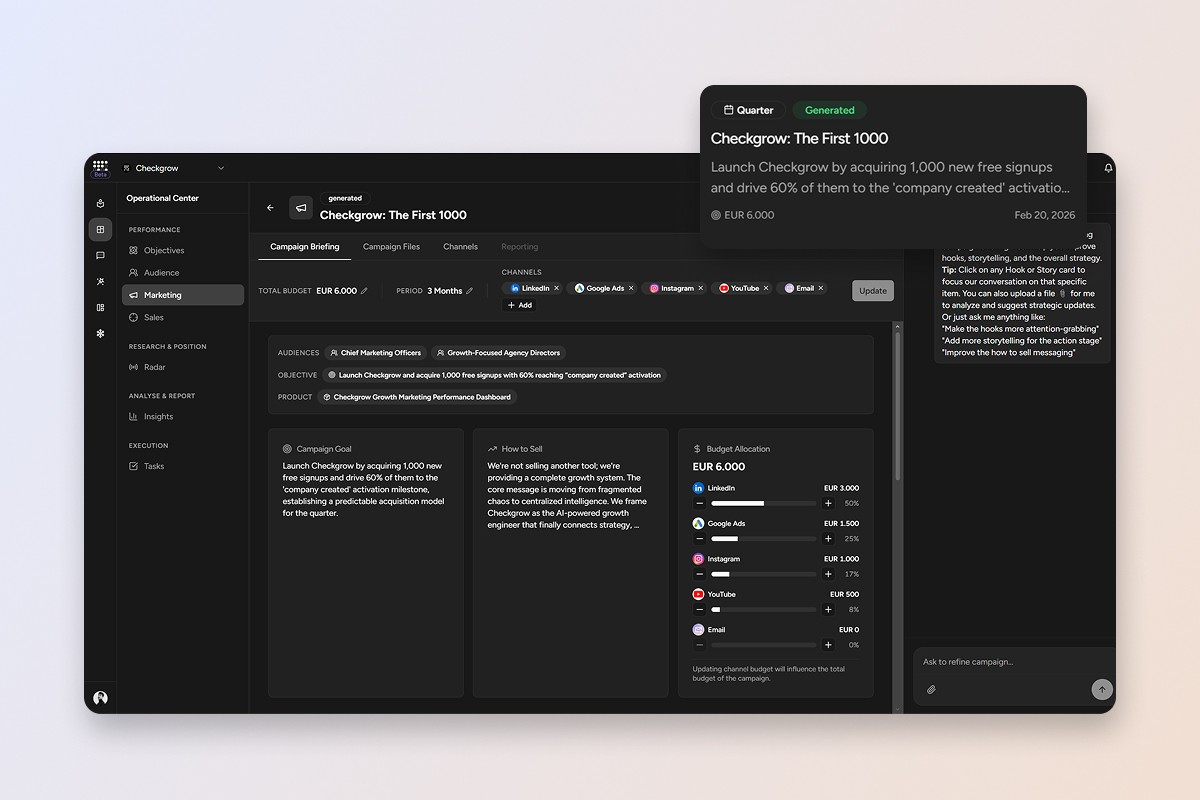
Task: Remove the Instagram channel chip
Action: (701, 288)
